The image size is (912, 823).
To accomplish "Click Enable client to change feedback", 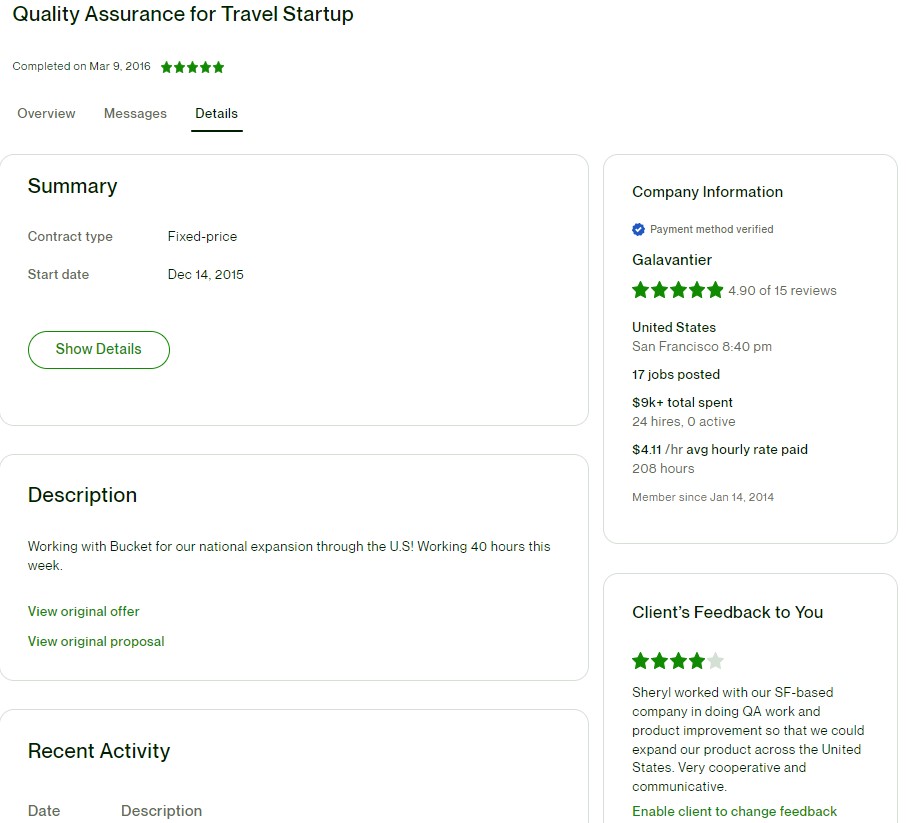I will click(x=734, y=811).
